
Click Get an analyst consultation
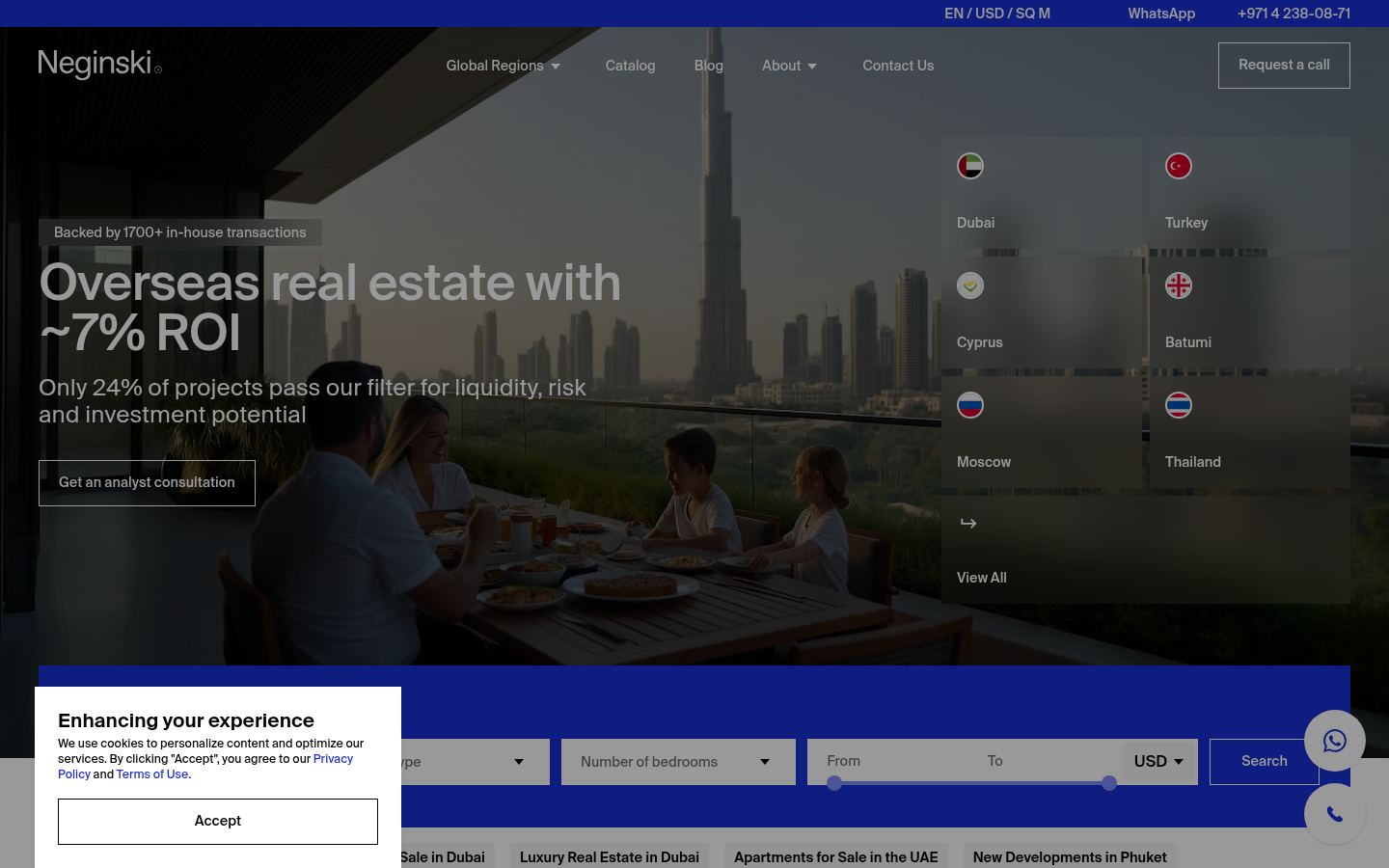(147, 483)
